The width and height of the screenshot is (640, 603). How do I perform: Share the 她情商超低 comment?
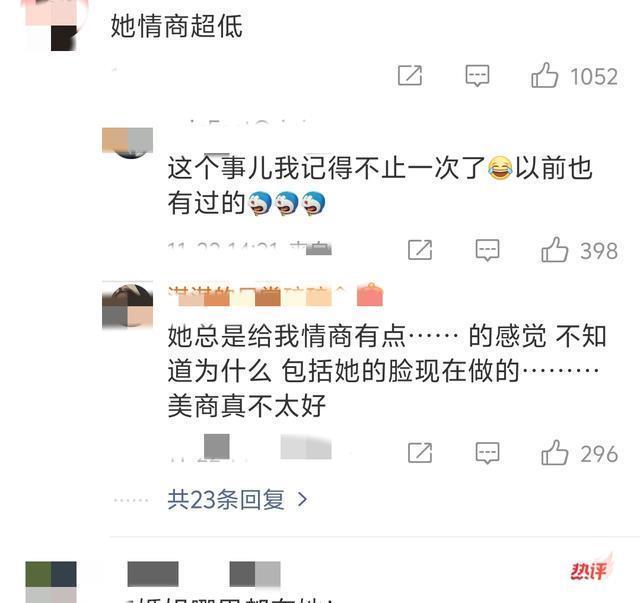point(410,76)
